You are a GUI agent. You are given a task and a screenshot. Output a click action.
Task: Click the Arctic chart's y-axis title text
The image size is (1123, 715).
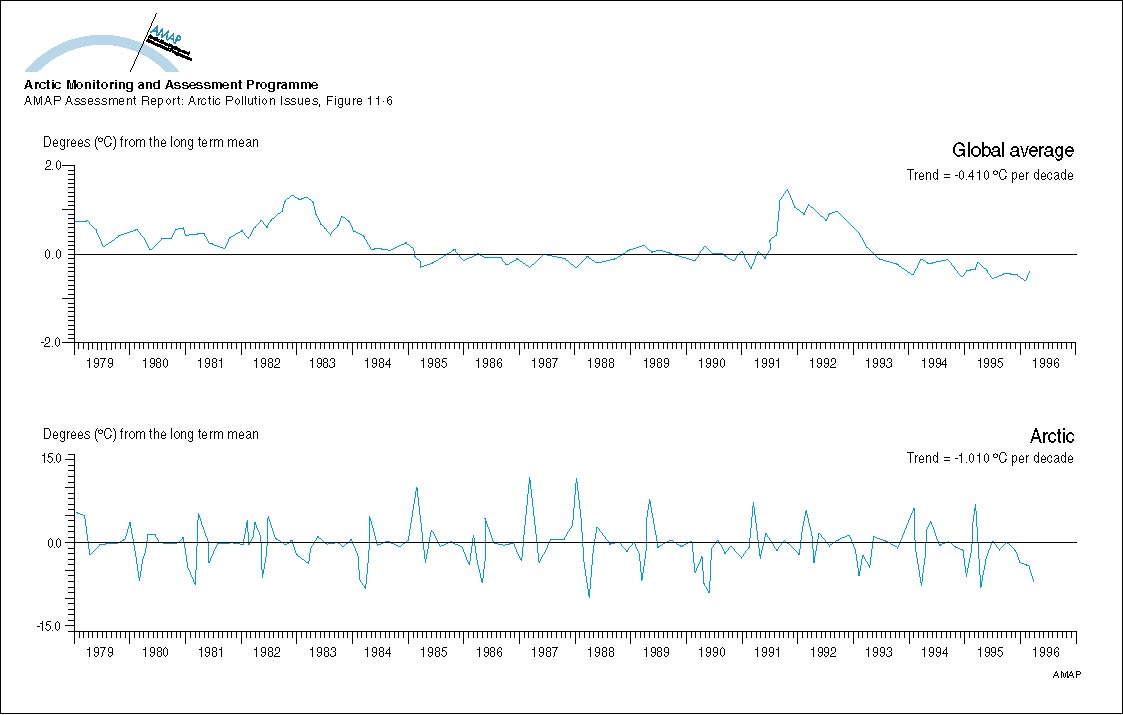coord(150,435)
